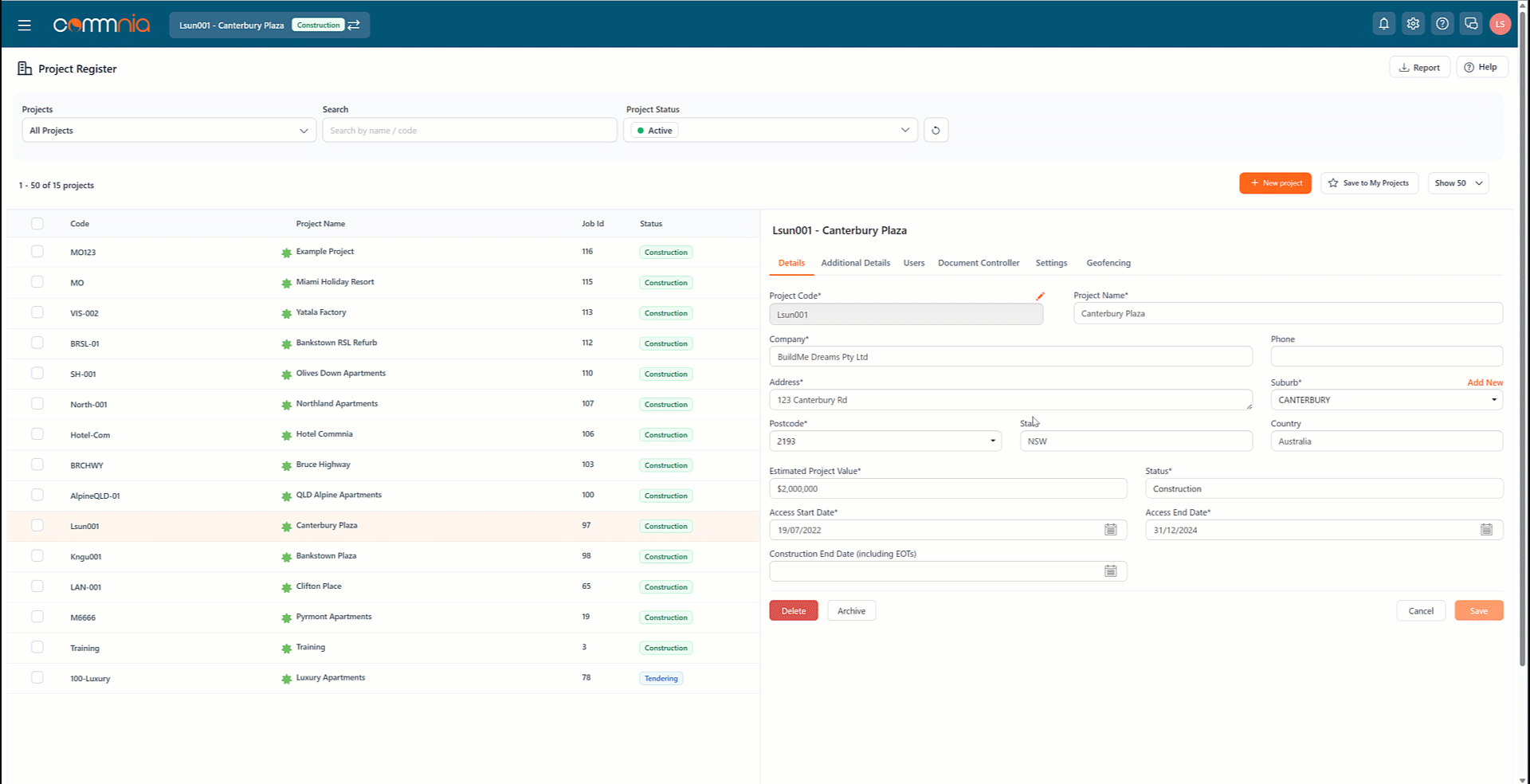Screen dimensions: 1530x784
Task: Click the green star of Luxury Apartments
Action: tap(286, 679)
